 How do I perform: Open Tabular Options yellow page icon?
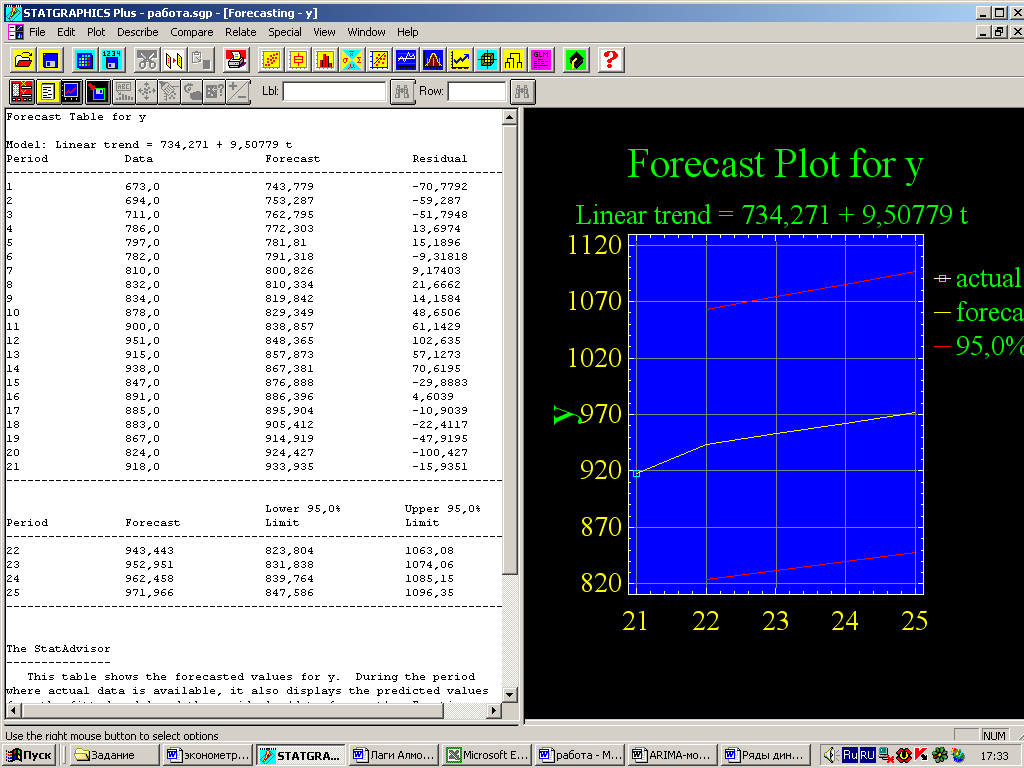tap(48, 91)
